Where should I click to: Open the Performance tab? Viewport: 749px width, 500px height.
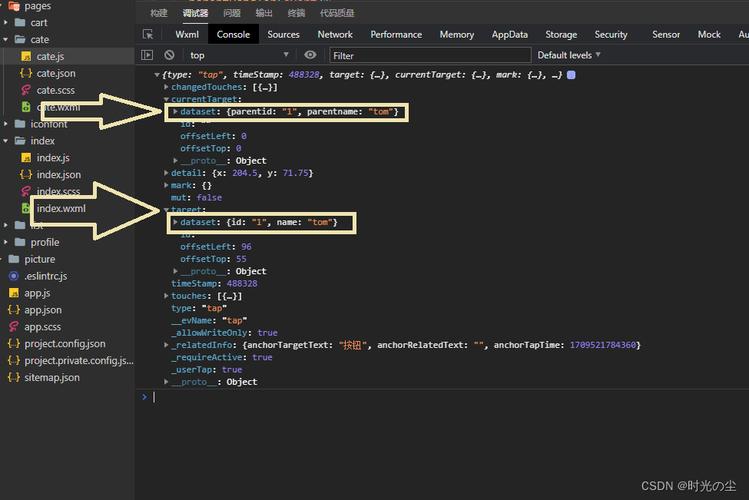click(x=396, y=34)
